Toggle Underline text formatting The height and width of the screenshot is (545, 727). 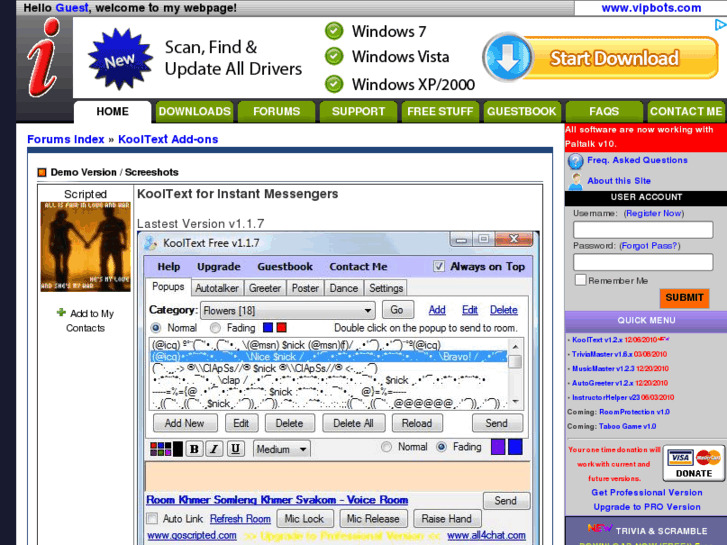235,449
